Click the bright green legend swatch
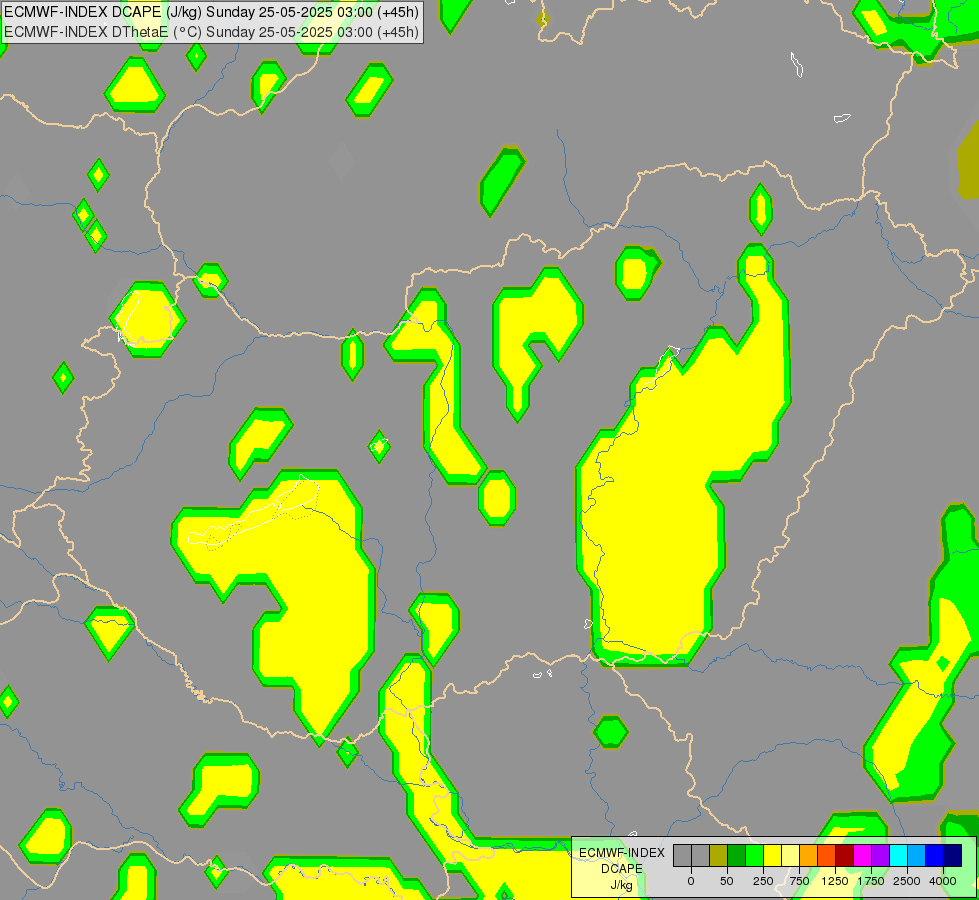979x900 pixels. (755, 856)
